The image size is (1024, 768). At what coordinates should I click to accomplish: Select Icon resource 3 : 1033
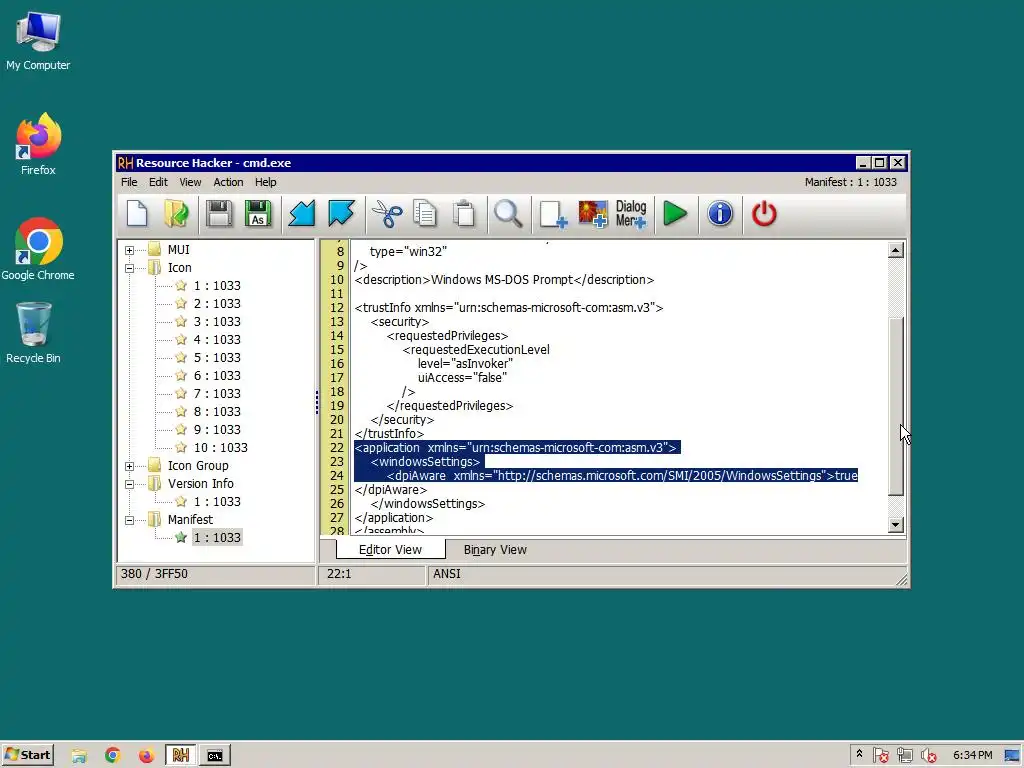tap(217, 322)
